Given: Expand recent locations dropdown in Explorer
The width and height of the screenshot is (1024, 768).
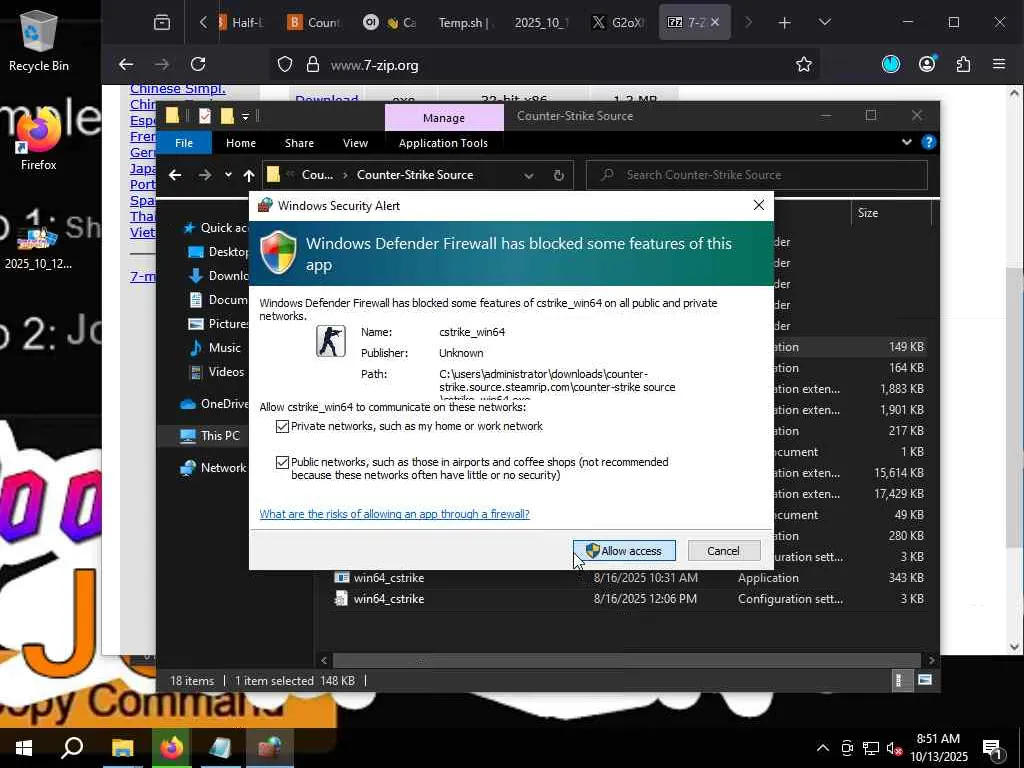Looking at the screenshot, I should (x=228, y=175).
